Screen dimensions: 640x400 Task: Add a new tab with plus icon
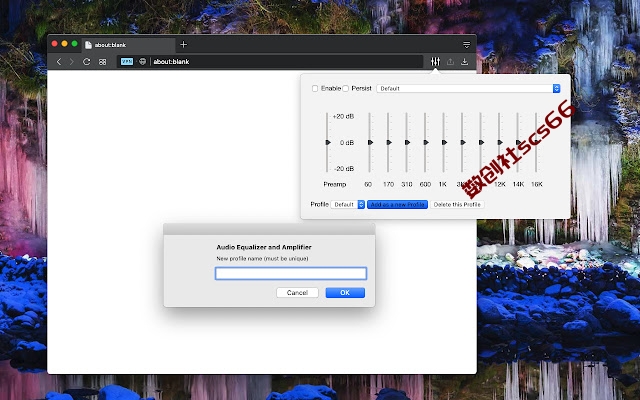184,44
